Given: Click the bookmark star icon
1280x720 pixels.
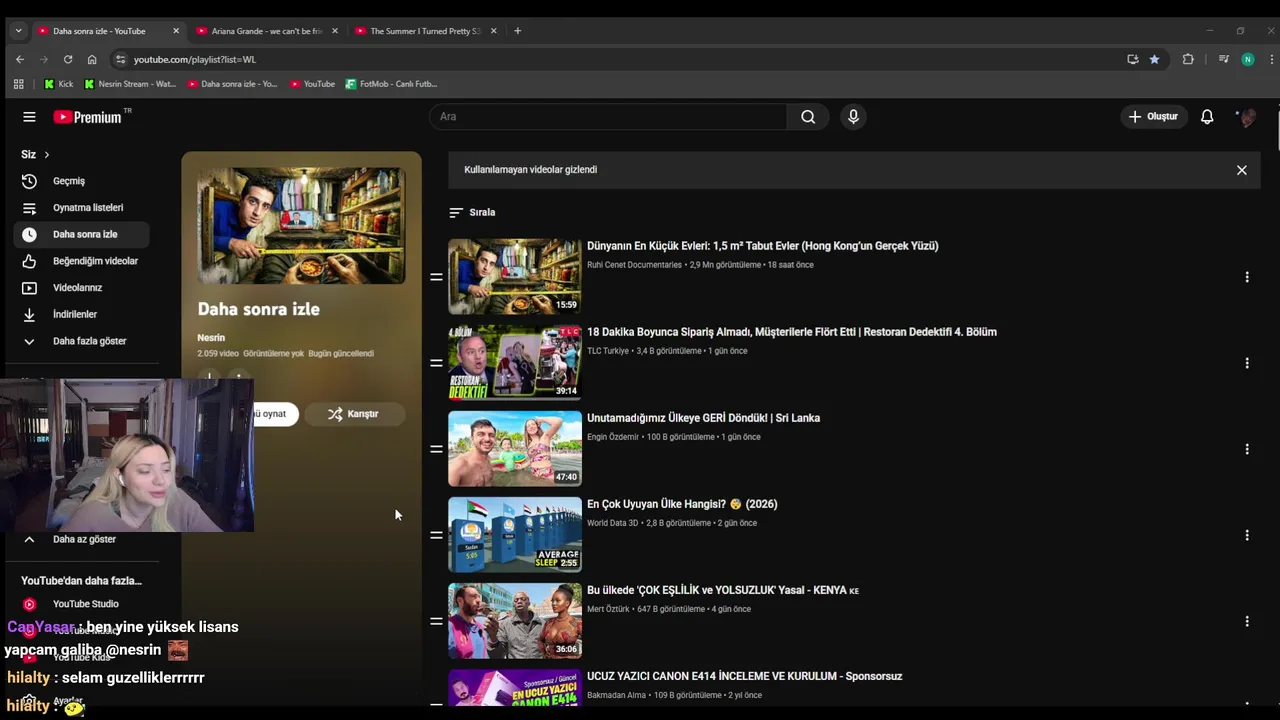Looking at the screenshot, I should pyautogui.click(x=1154, y=59).
